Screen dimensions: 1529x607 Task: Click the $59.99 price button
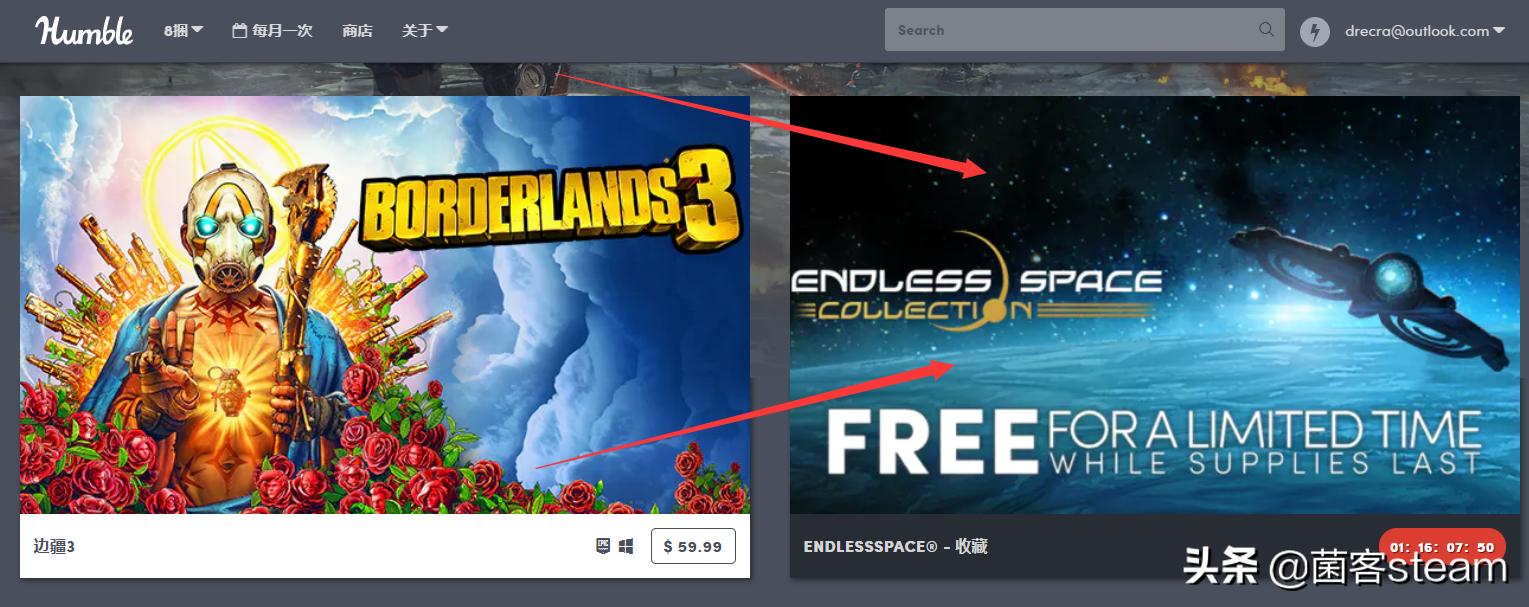693,546
